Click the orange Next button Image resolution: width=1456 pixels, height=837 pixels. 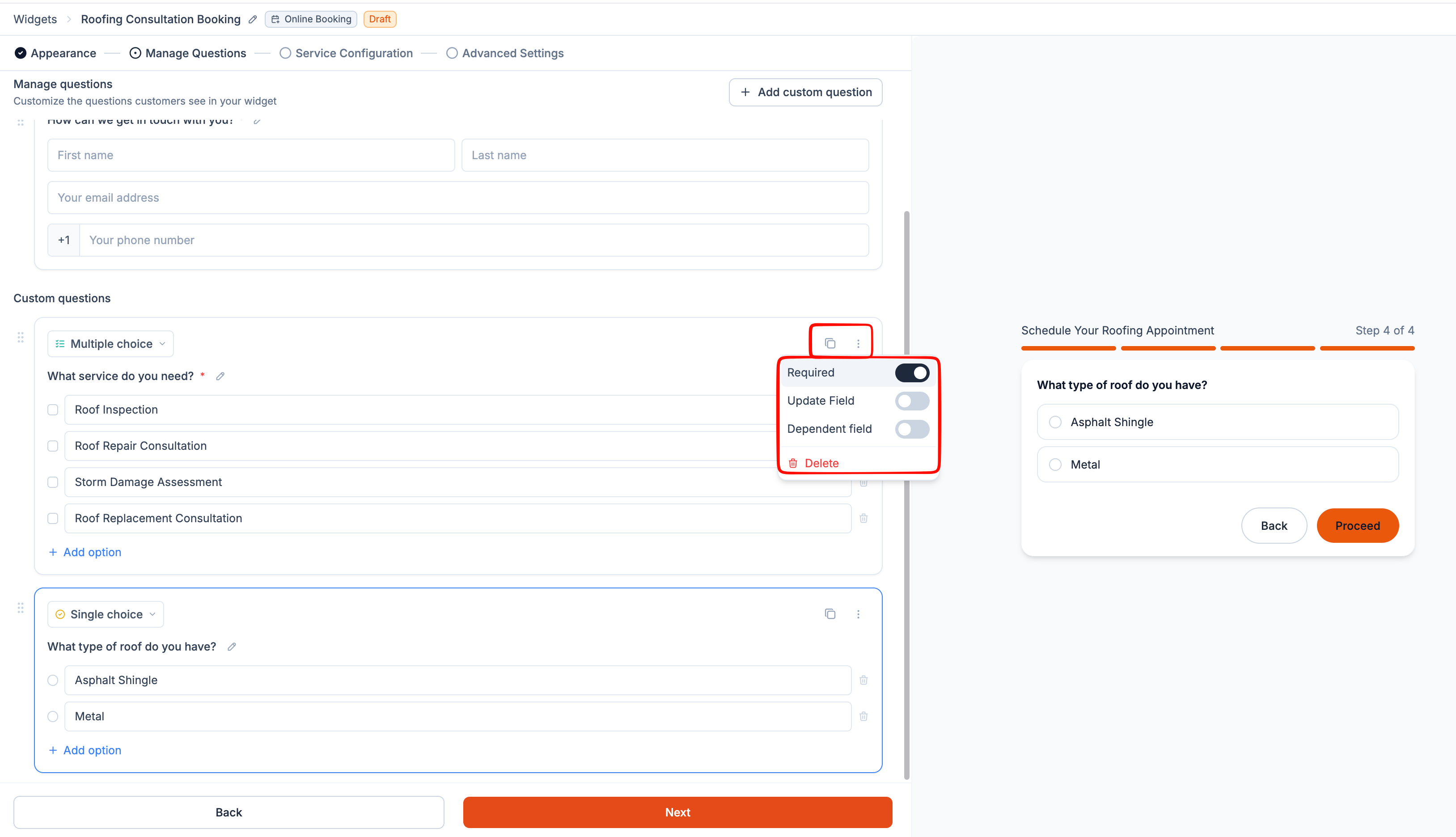click(678, 812)
